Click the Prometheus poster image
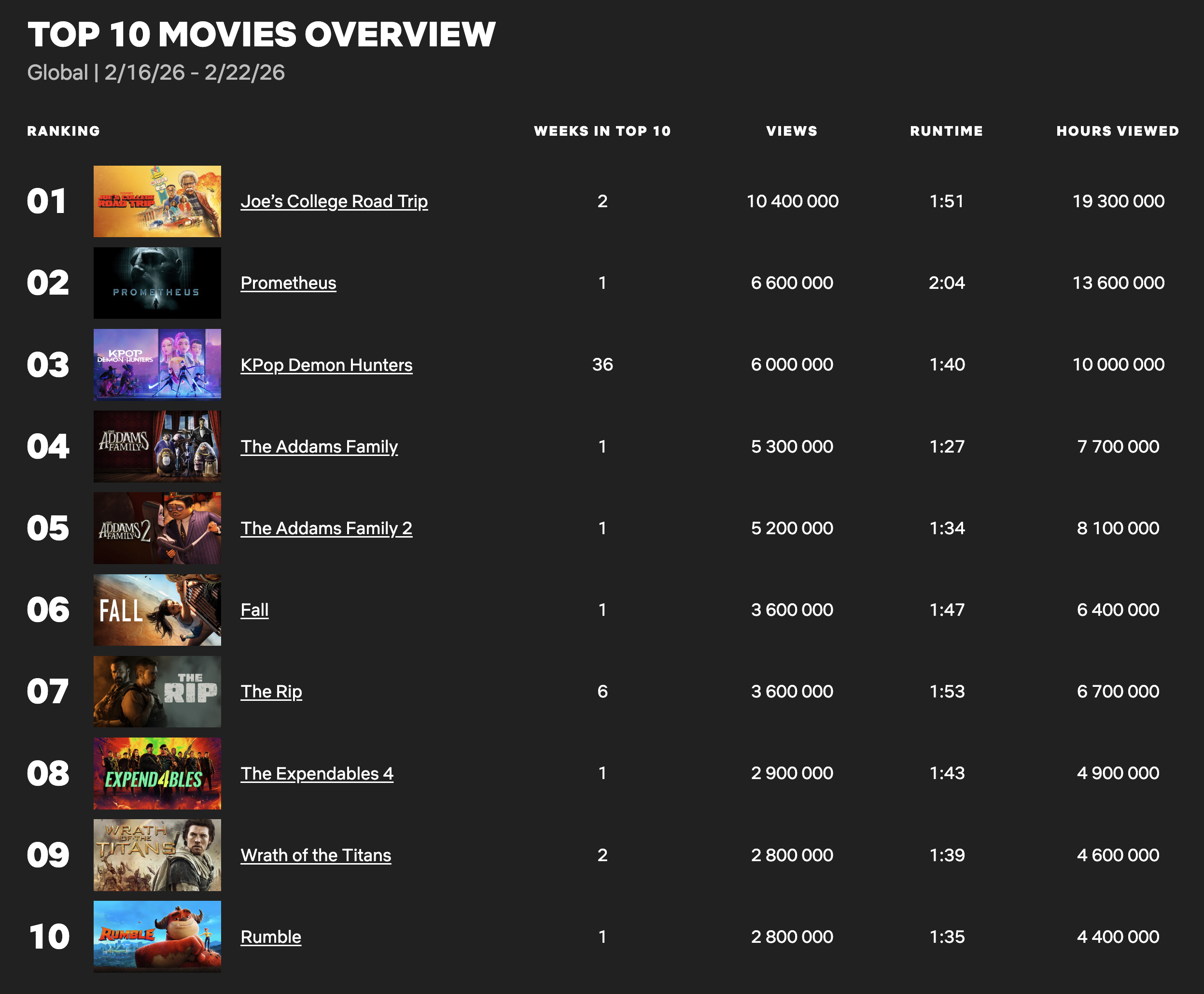 157,283
